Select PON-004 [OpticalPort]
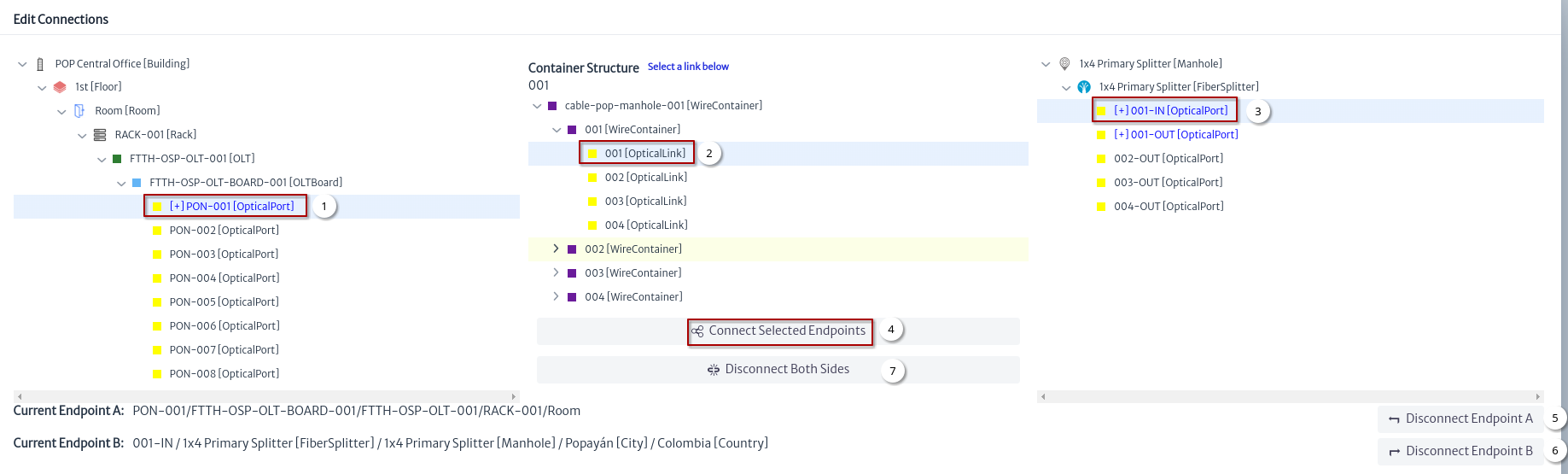Image resolution: width=1568 pixels, height=474 pixels. (x=224, y=278)
